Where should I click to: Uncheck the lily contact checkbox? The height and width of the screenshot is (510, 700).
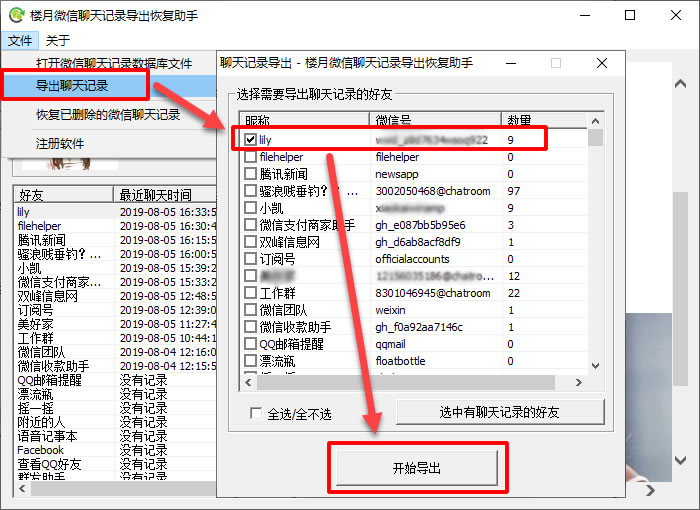coord(251,140)
